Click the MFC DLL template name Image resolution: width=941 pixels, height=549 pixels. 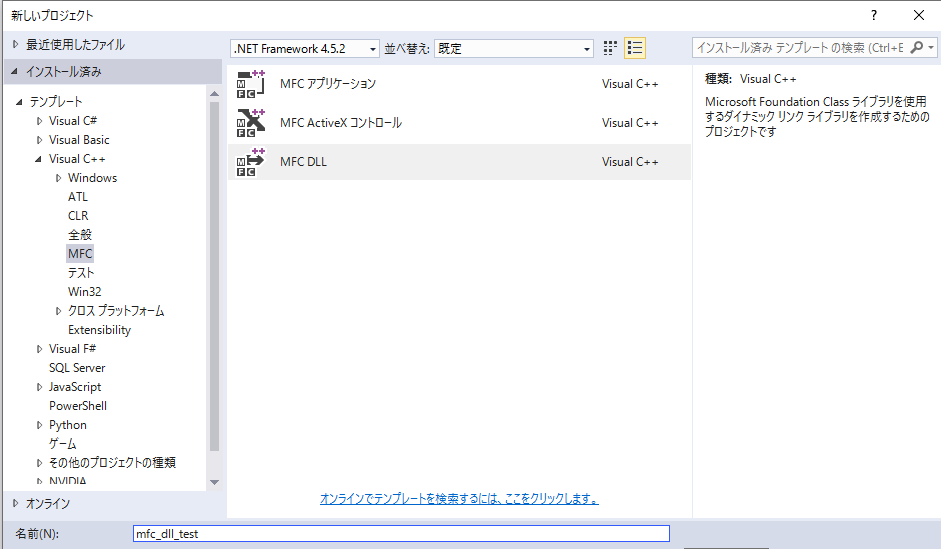[303, 162]
